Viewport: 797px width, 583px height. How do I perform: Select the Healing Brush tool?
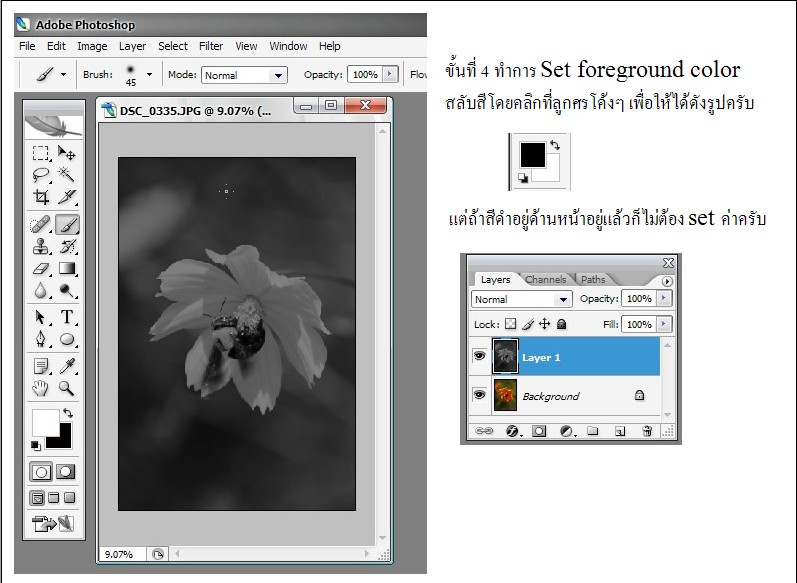tap(41, 224)
